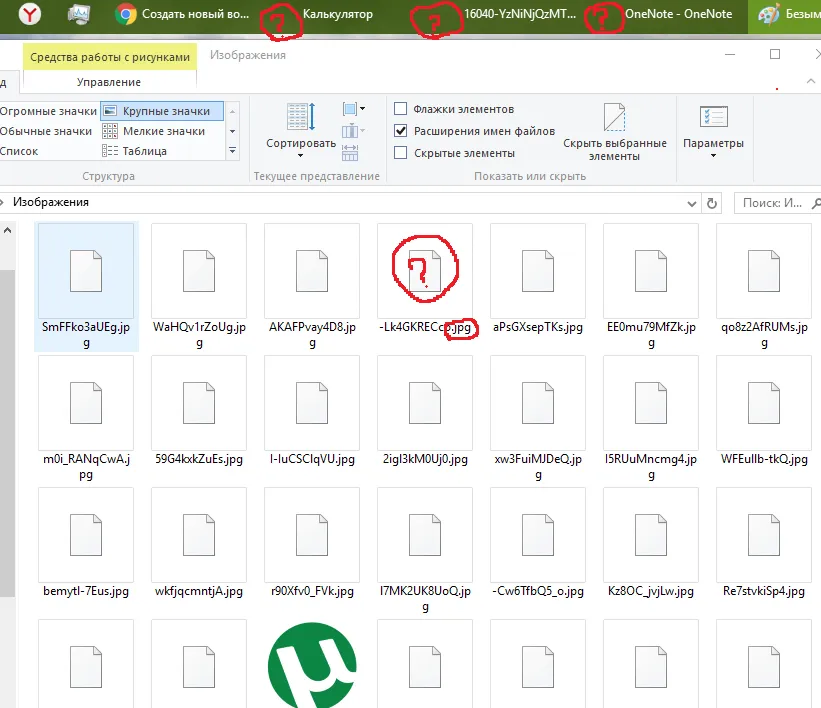Open the Сортировать dropdown
This screenshot has height=708, width=821.
[301, 131]
